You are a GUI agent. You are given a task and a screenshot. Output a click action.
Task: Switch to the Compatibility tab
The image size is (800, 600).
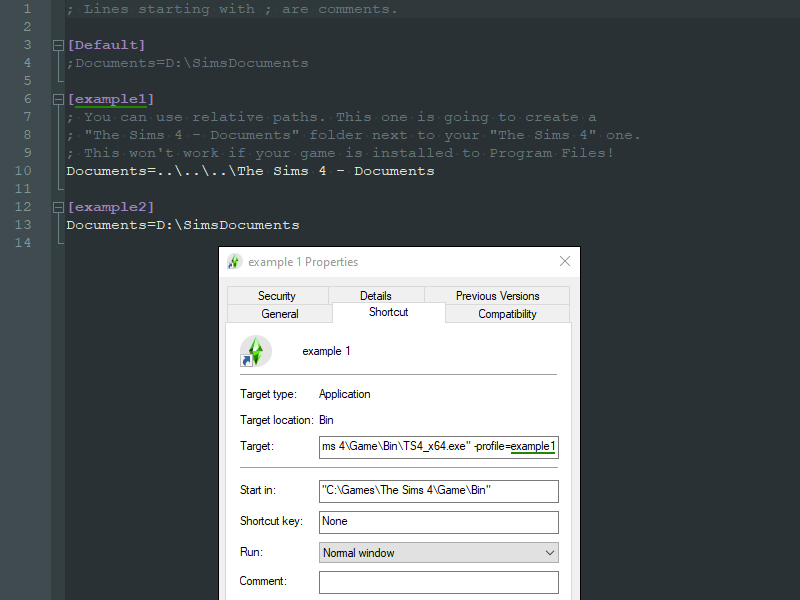(507, 314)
